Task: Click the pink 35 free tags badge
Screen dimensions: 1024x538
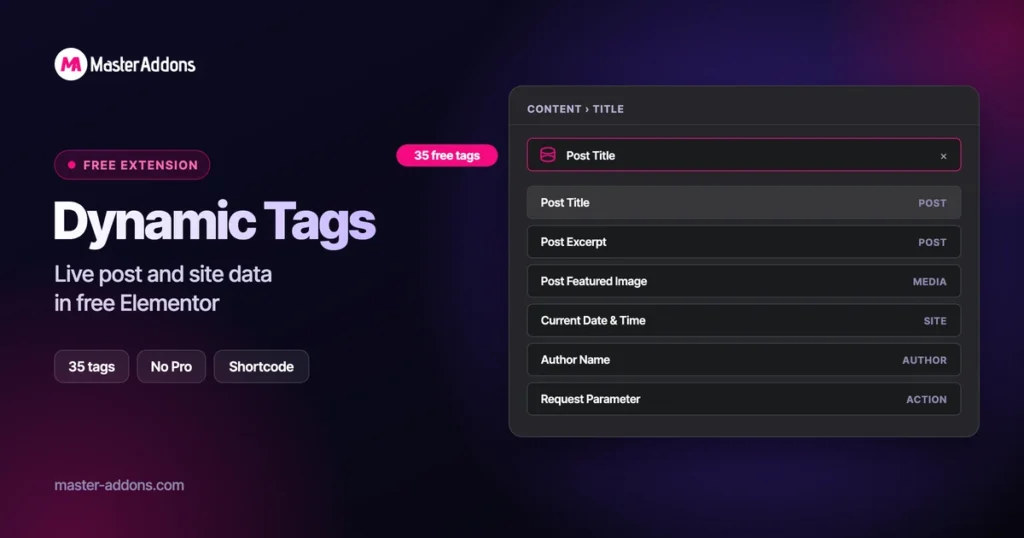Action: click(447, 155)
